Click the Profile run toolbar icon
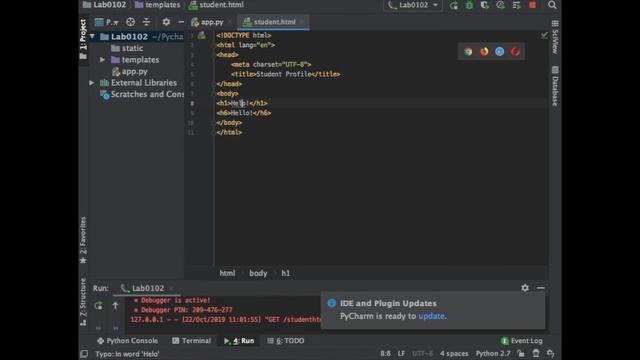 pos(500,5)
